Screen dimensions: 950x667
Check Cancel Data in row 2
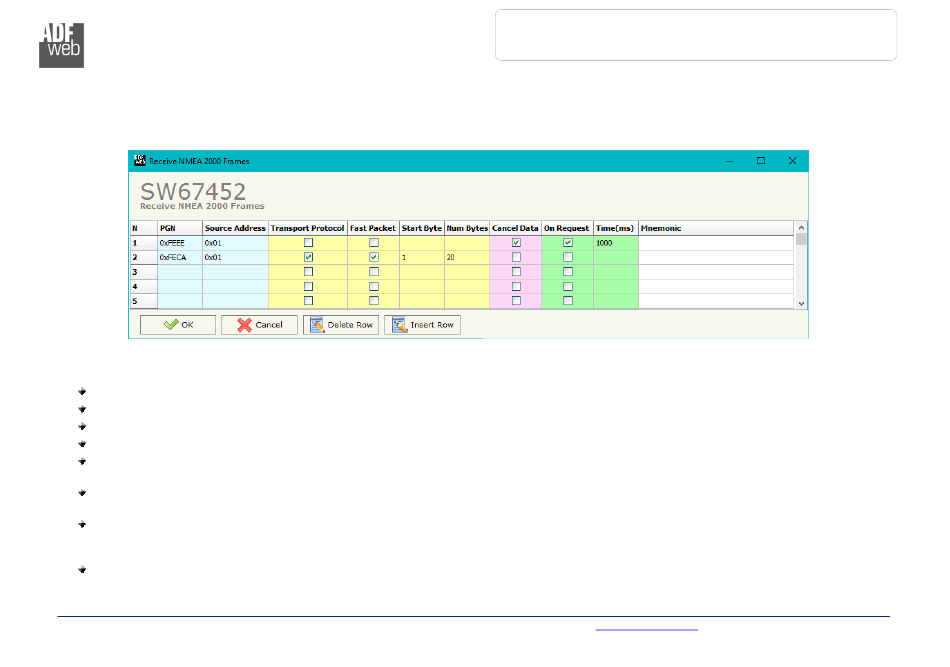pyautogui.click(x=516, y=257)
